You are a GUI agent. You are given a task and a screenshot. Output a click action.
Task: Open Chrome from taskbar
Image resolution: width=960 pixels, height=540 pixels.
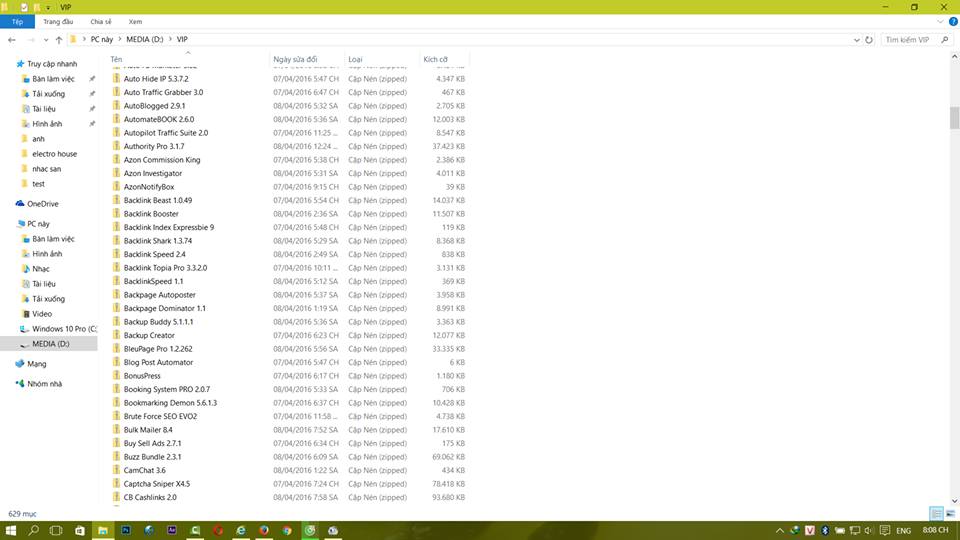pyautogui.click(x=287, y=530)
